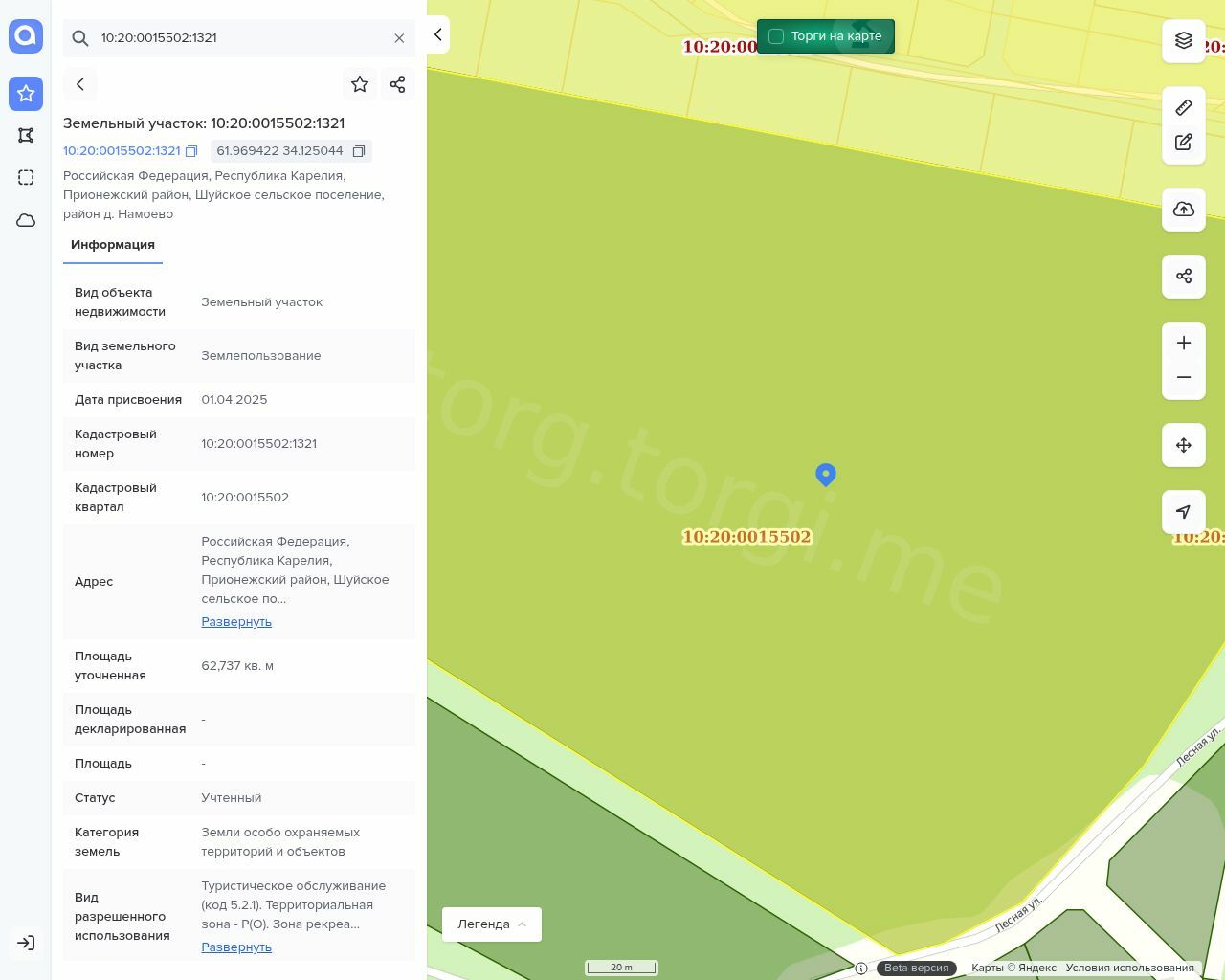The height and width of the screenshot is (980, 1225).
Task: Copy coordinates 61.969422 34.125044
Action: pyautogui.click(x=359, y=151)
